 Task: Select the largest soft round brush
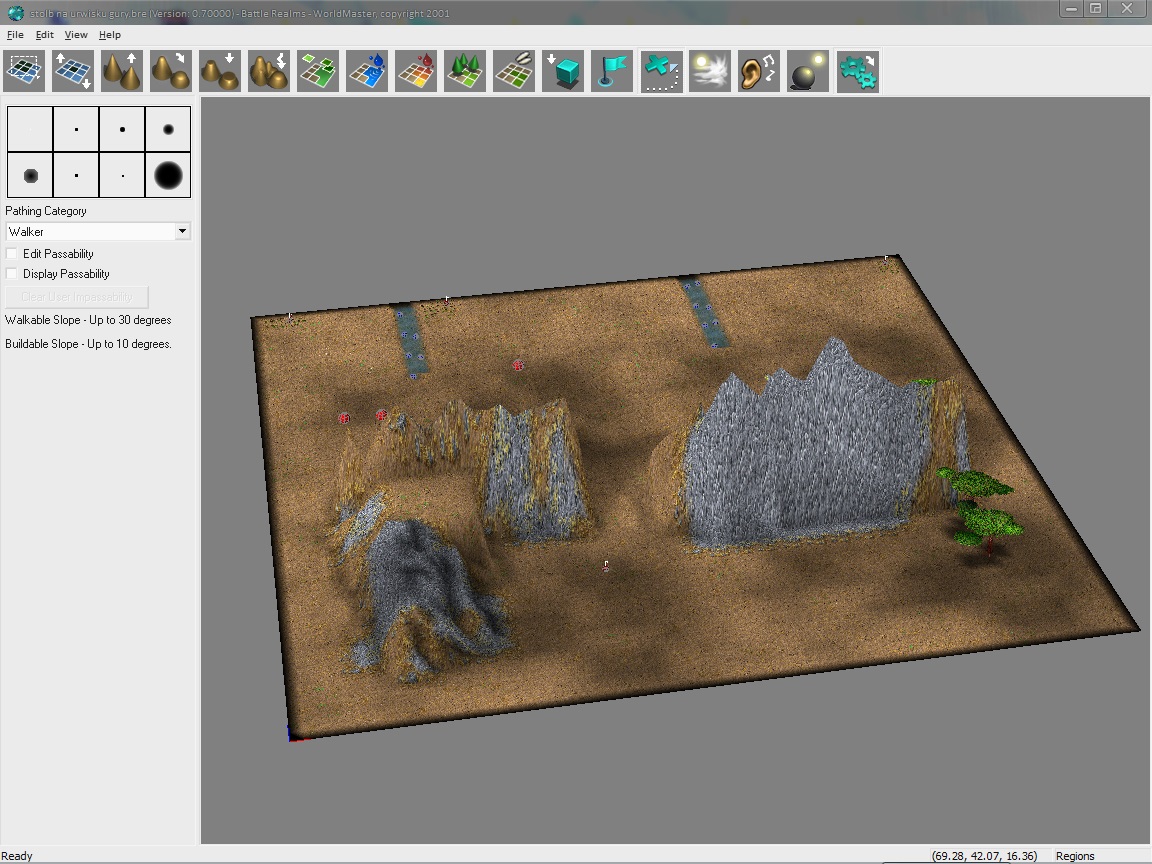pos(168,175)
